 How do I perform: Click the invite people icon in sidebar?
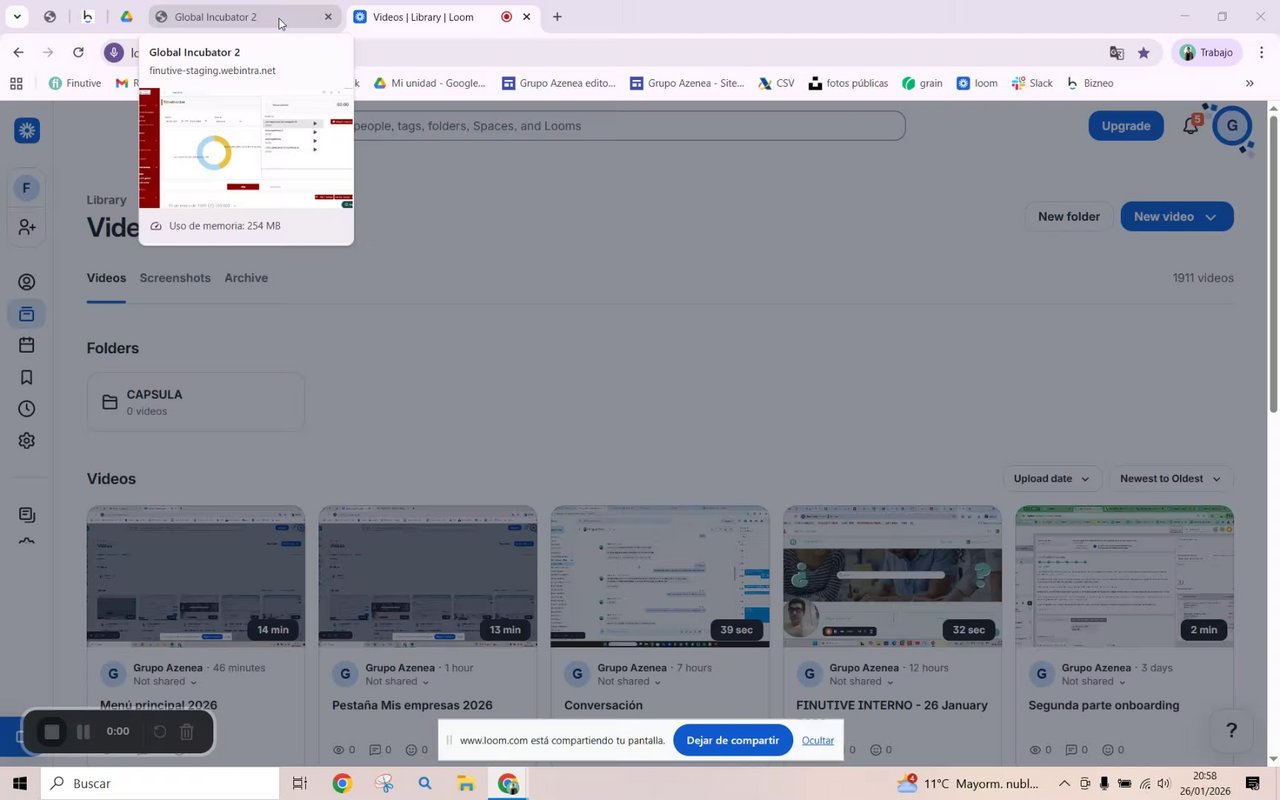coord(27,228)
